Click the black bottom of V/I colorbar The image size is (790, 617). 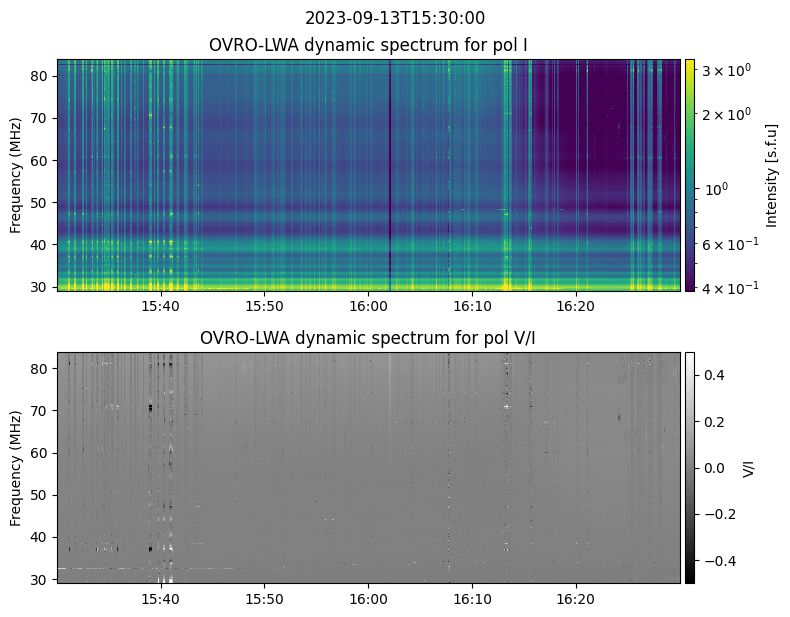689,578
